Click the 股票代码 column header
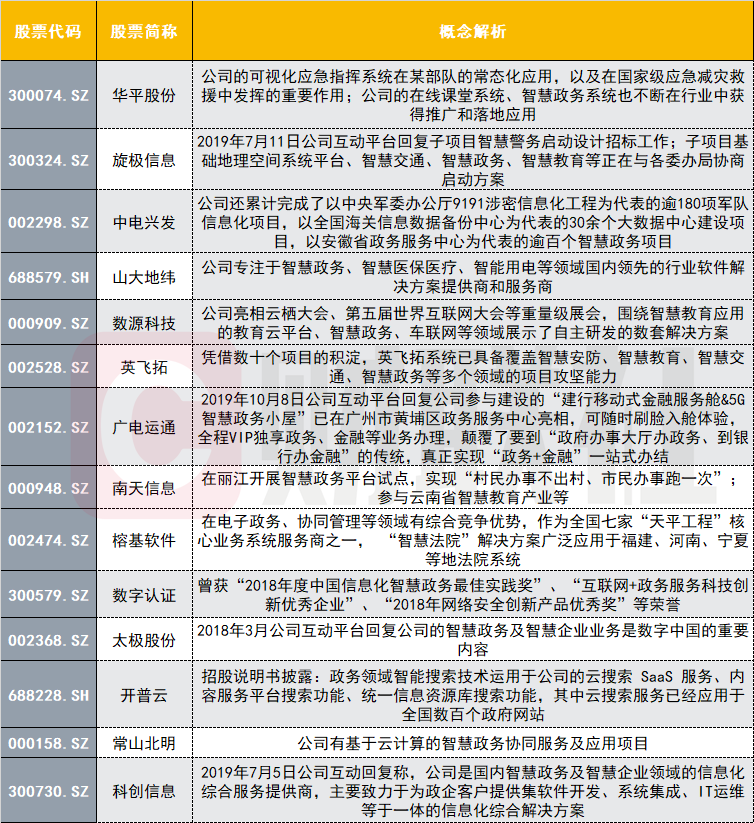 click(x=48, y=31)
